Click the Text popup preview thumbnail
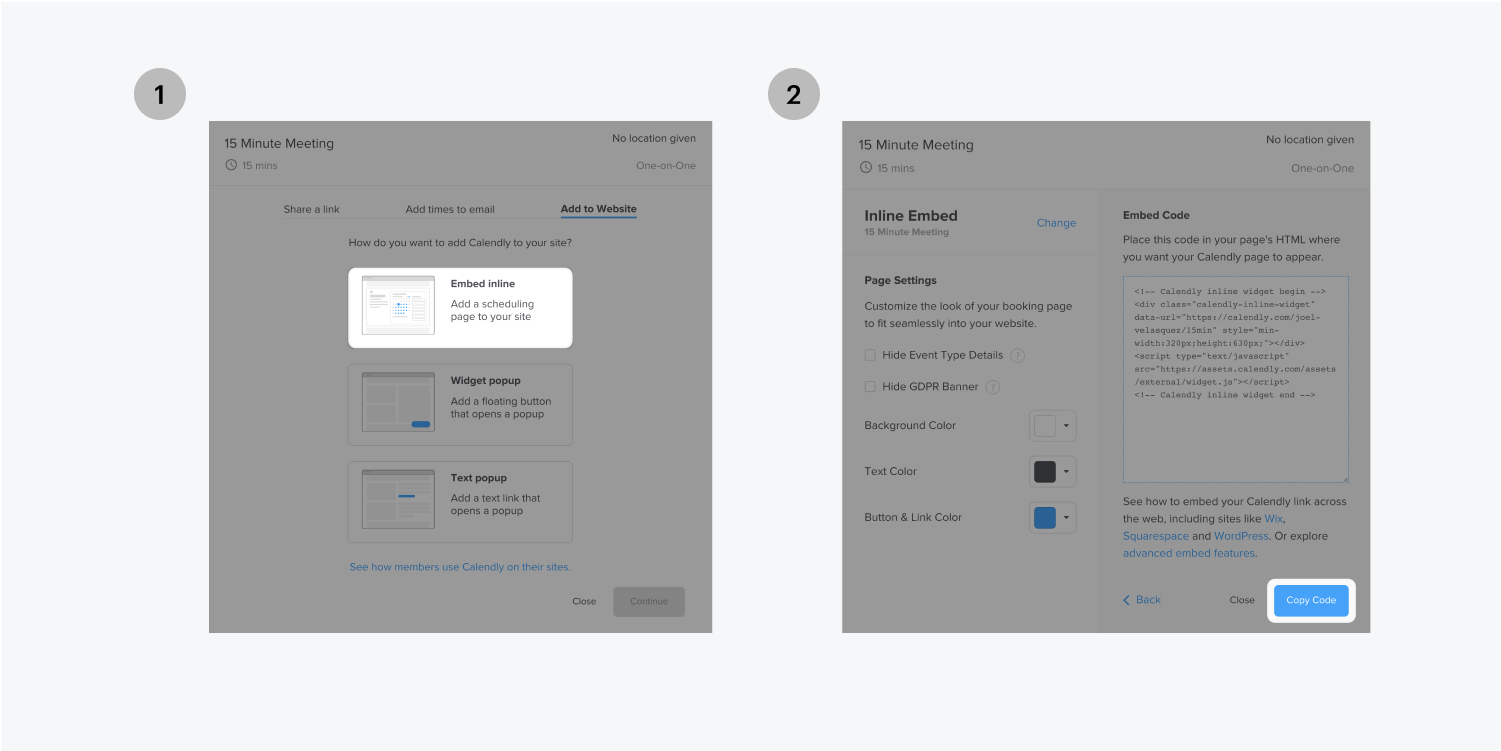Screen dimensions: 1501x751 398,499
